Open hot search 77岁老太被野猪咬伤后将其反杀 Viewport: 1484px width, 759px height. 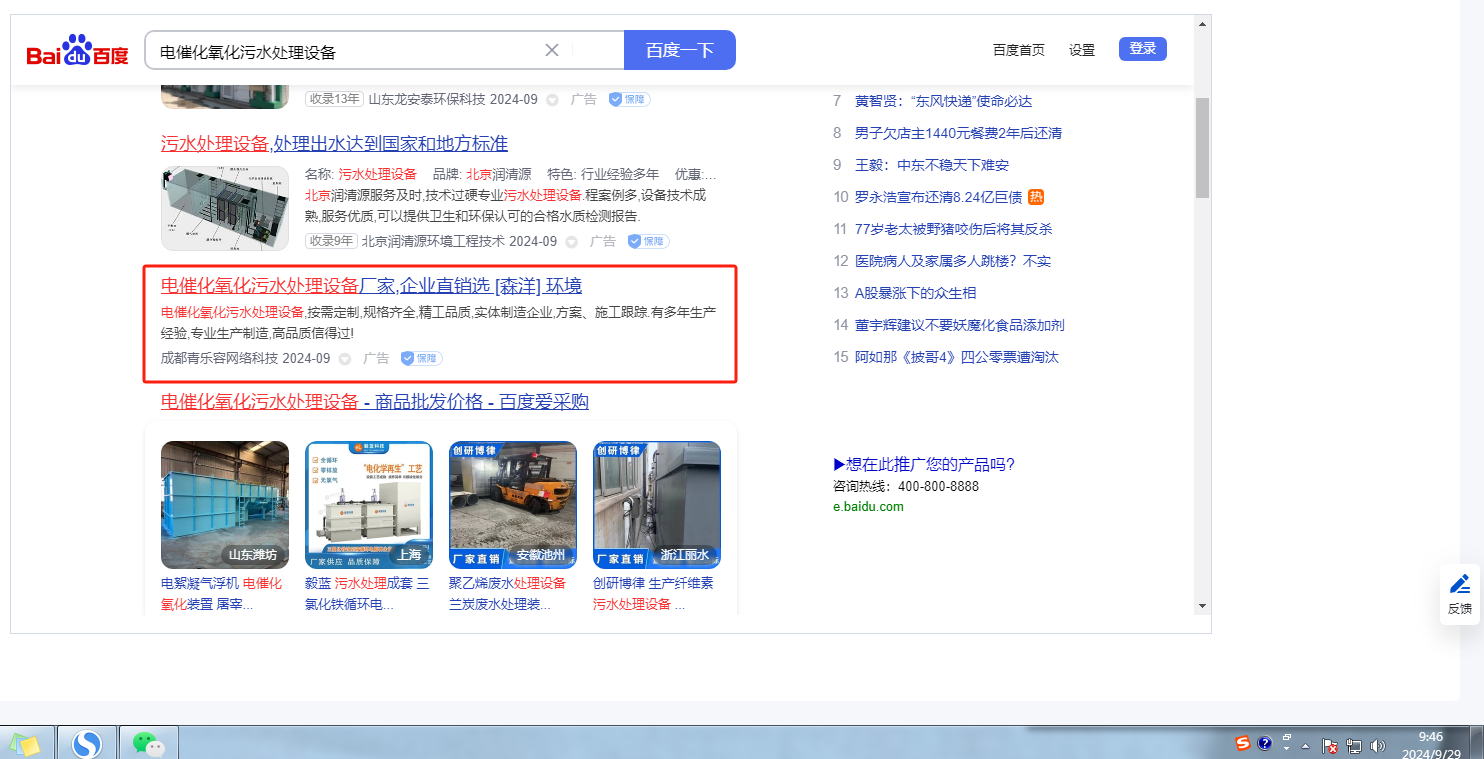tap(954, 229)
